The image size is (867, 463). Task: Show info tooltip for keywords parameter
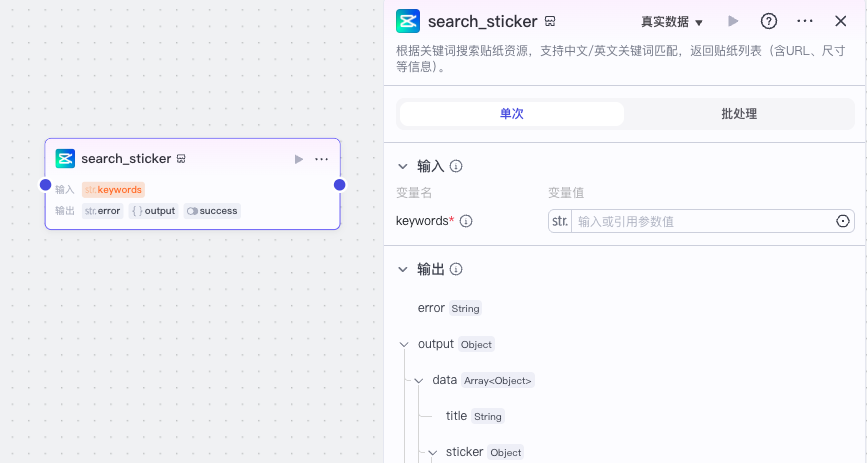click(466, 221)
